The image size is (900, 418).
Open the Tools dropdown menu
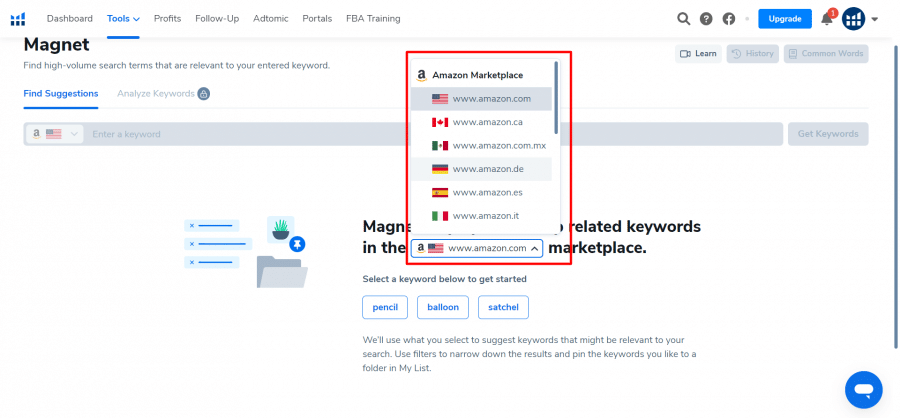[x=123, y=18]
